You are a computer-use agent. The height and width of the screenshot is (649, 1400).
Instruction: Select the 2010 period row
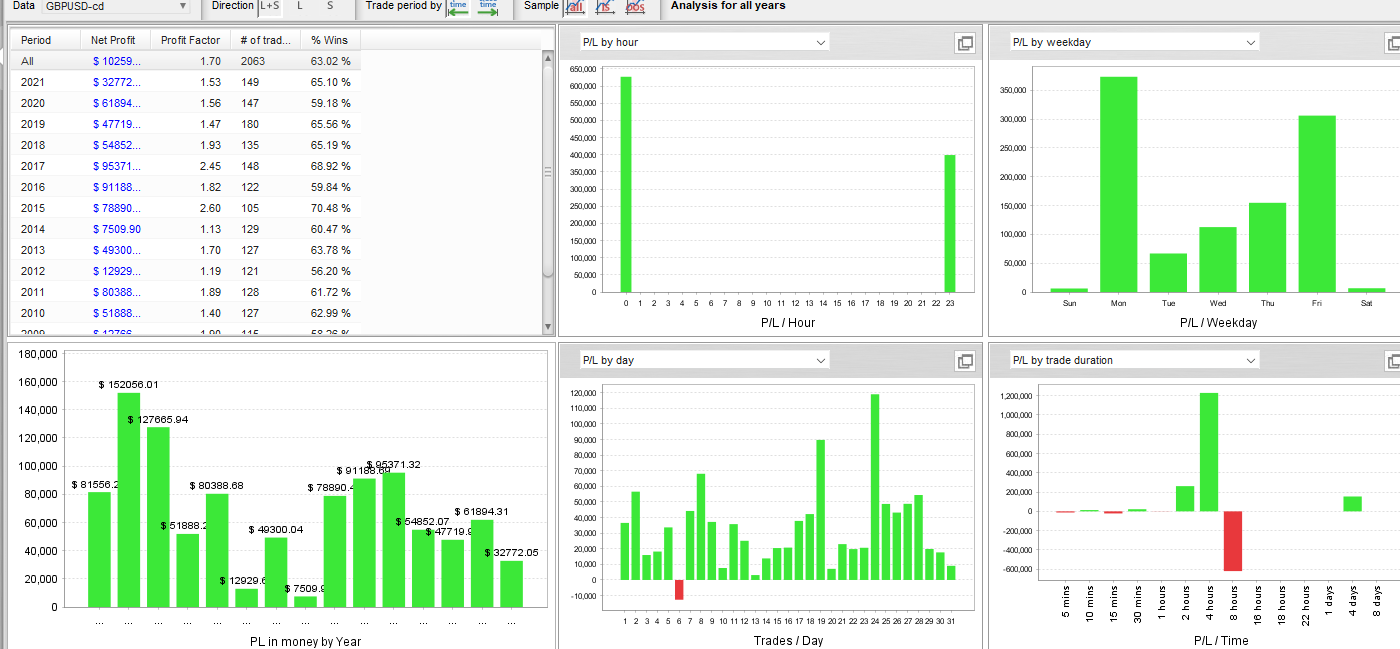pyautogui.click(x=186, y=313)
